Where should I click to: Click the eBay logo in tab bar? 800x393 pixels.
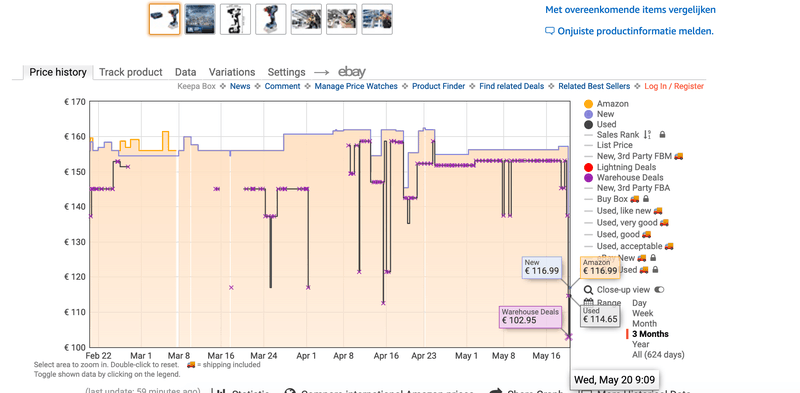(352, 72)
